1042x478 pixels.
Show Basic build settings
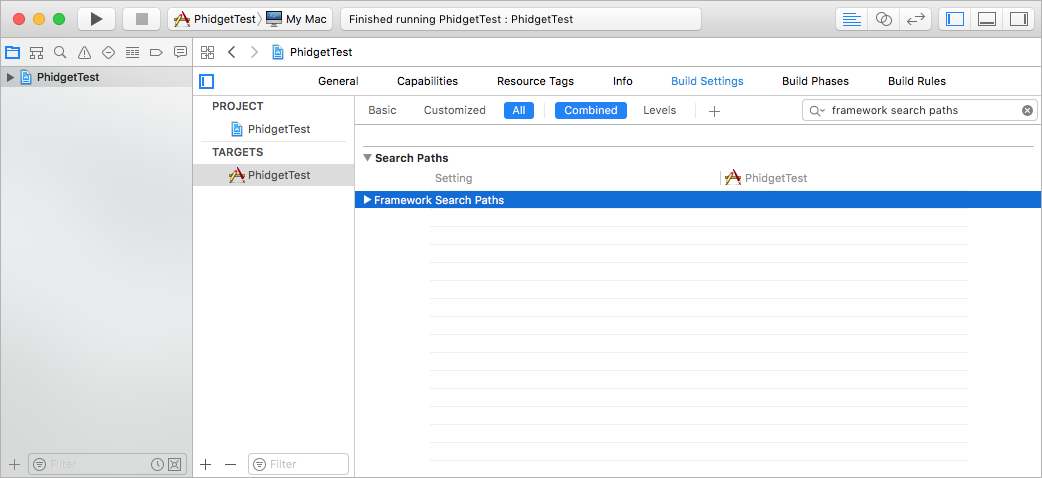(x=382, y=110)
